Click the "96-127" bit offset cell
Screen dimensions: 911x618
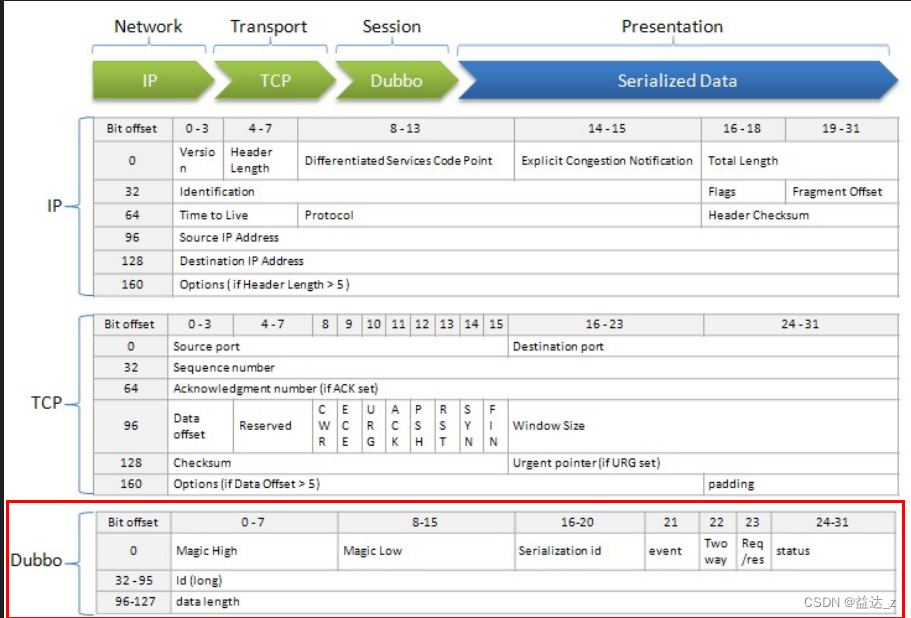pos(134,602)
